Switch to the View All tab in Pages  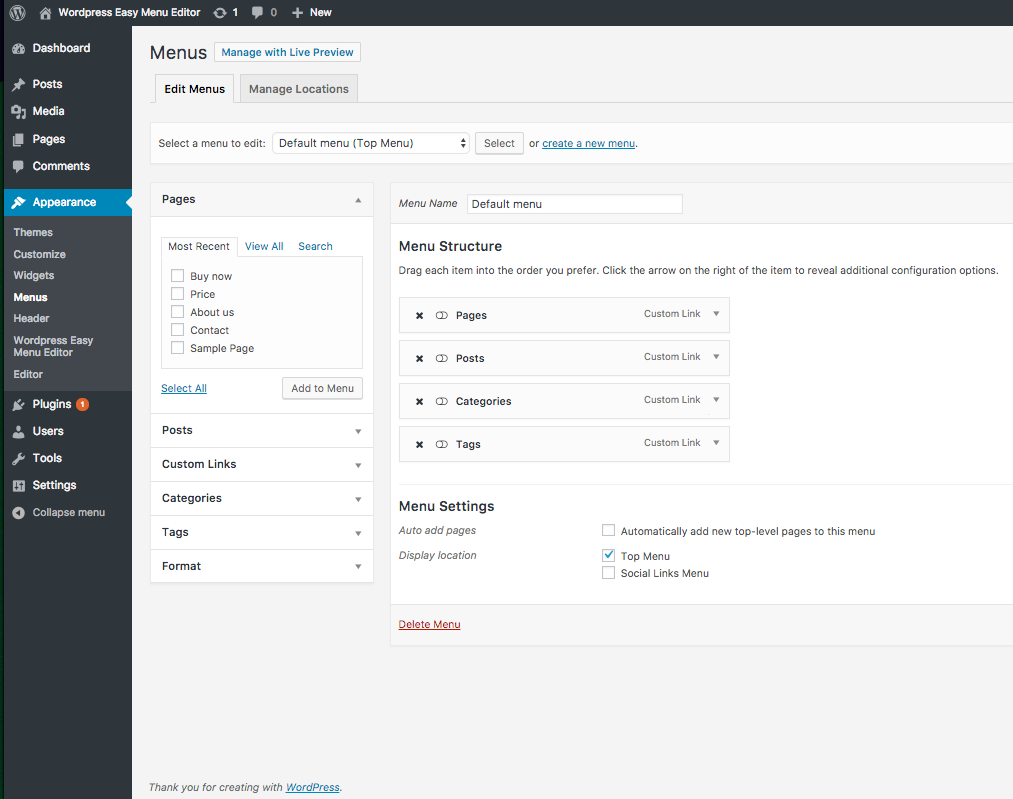click(263, 246)
